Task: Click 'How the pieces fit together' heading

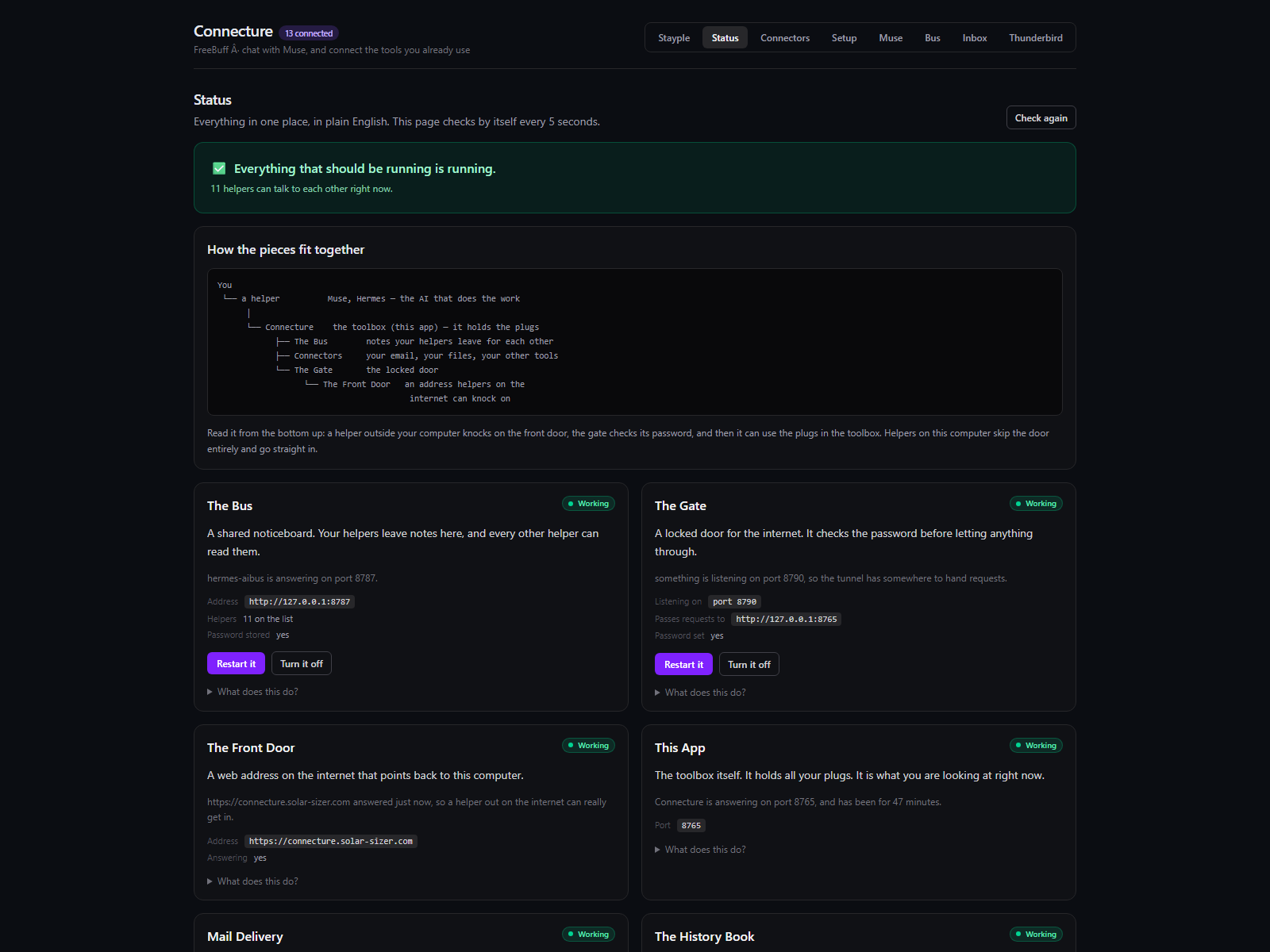Action: point(286,250)
